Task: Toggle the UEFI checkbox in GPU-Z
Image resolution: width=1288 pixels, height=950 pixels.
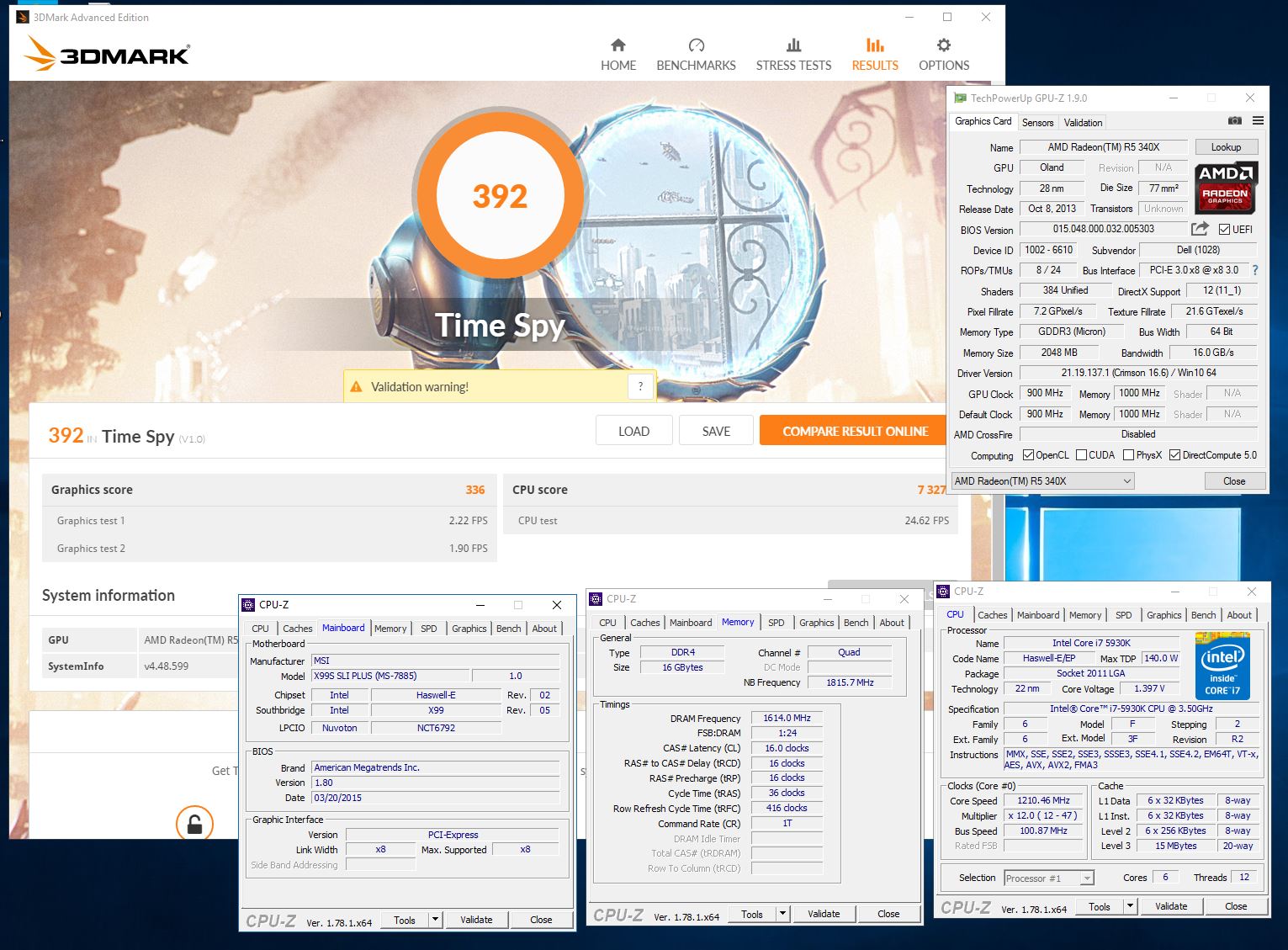Action: 1225,229
